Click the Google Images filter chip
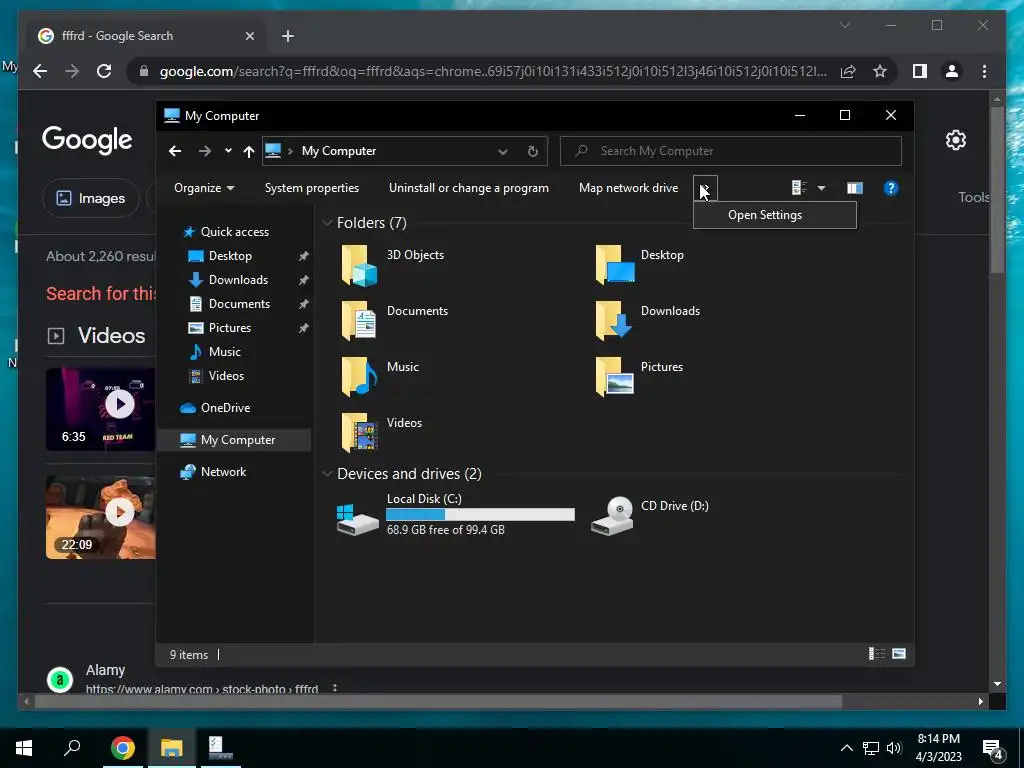The height and width of the screenshot is (768, 1024). 91,198
